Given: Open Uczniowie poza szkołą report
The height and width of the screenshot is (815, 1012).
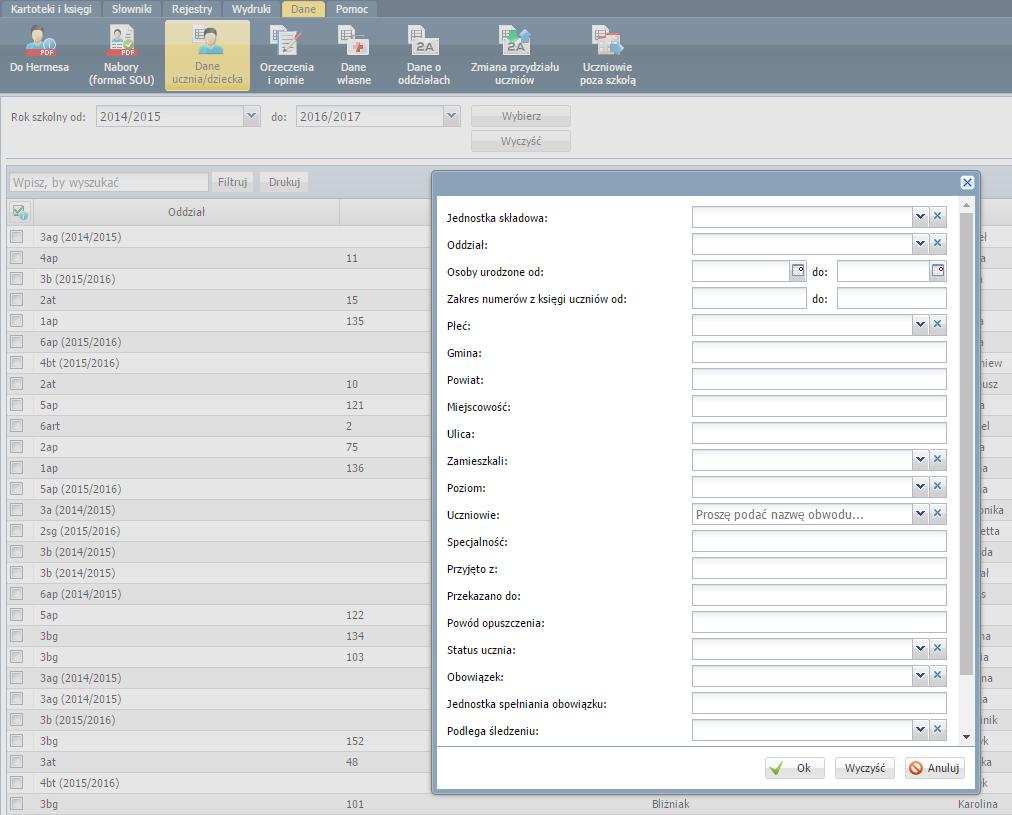Looking at the screenshot, I should (607, 55).
